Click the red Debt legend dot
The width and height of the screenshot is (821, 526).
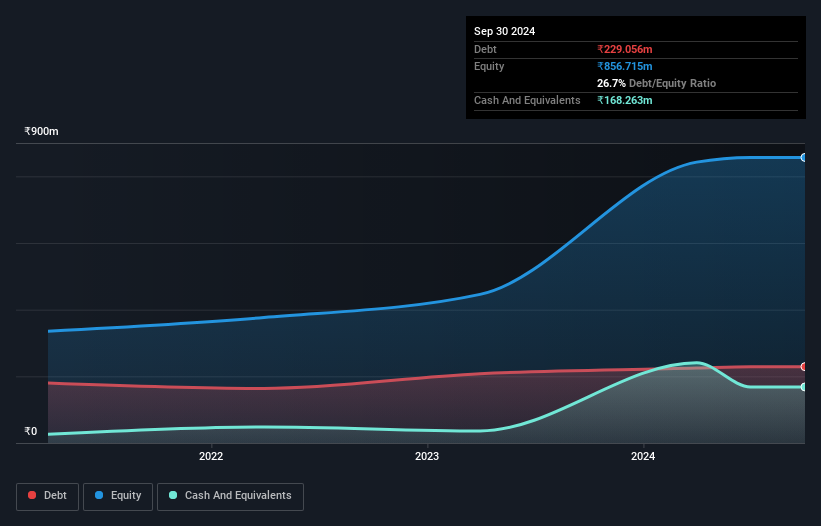coord(32,495)
